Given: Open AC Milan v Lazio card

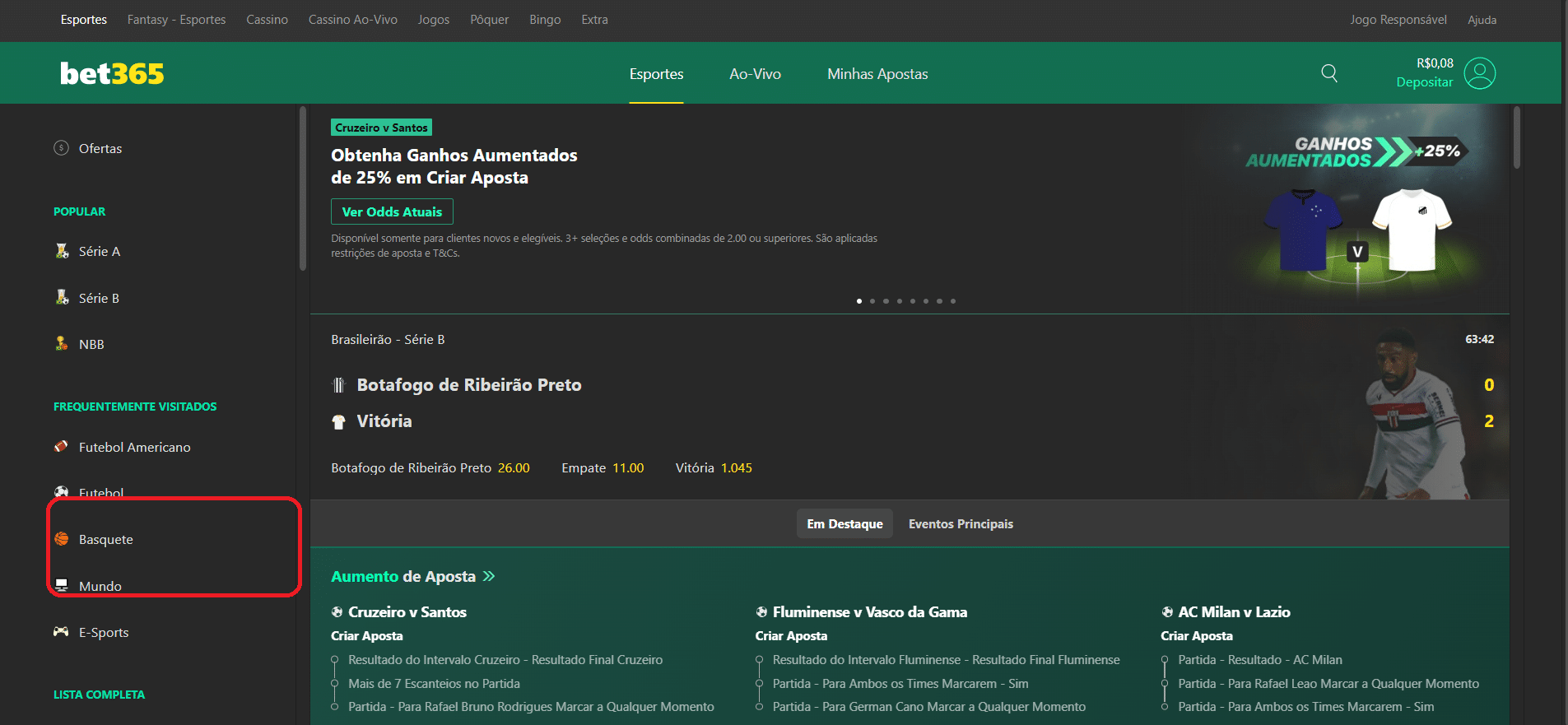Looking at the screenshot, I should click(1321, 658).
